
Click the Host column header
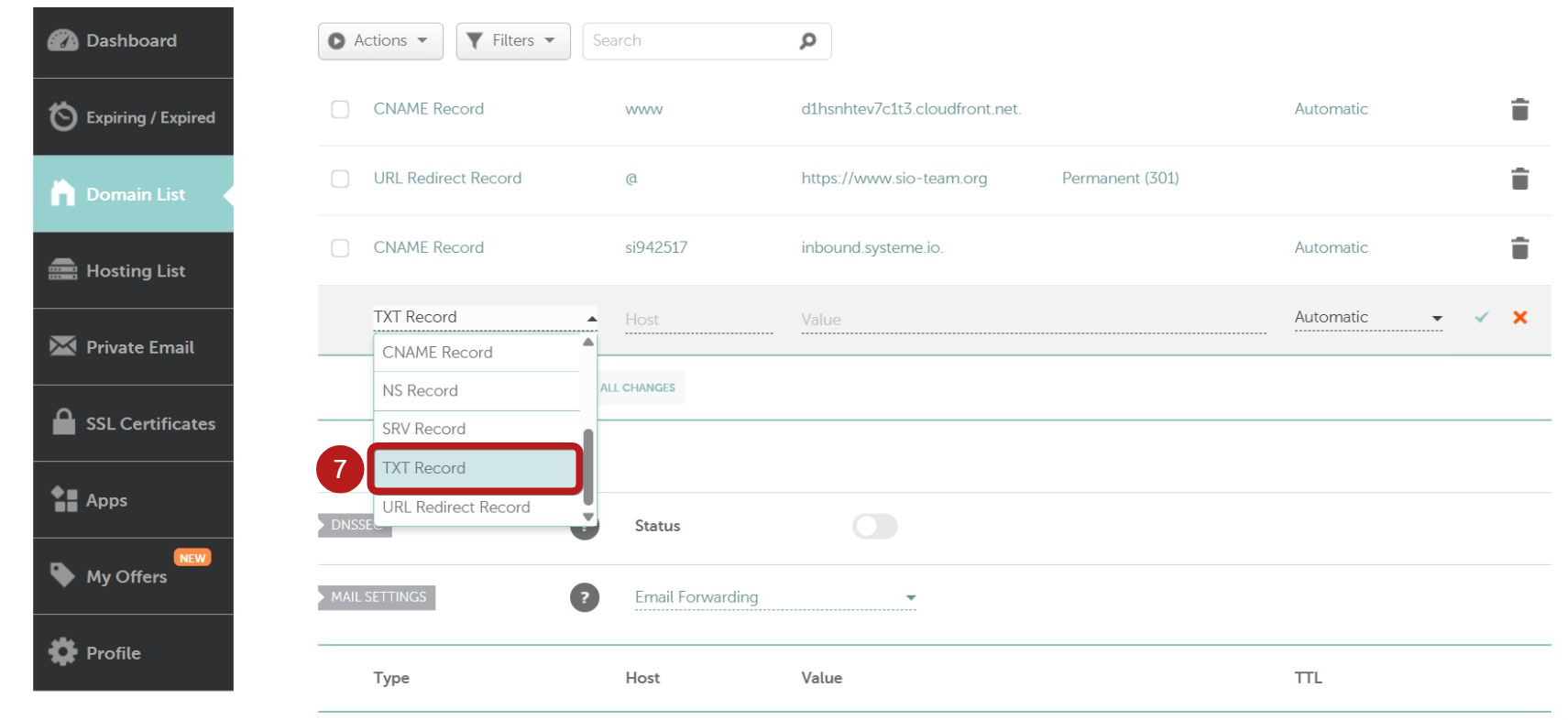[x=642, y=679]
